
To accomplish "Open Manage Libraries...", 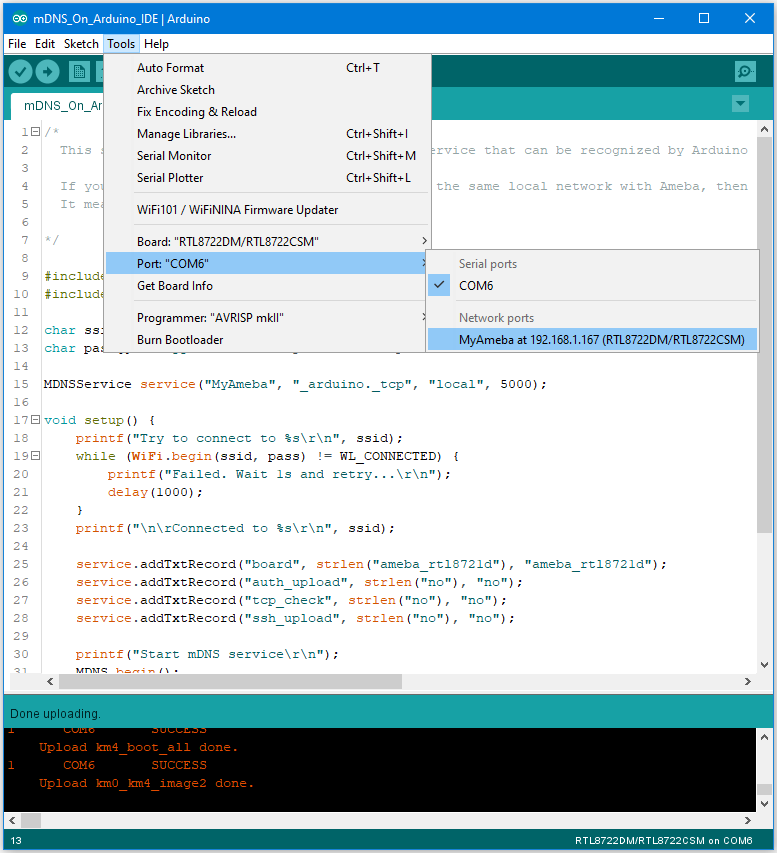I will point(267,134).
